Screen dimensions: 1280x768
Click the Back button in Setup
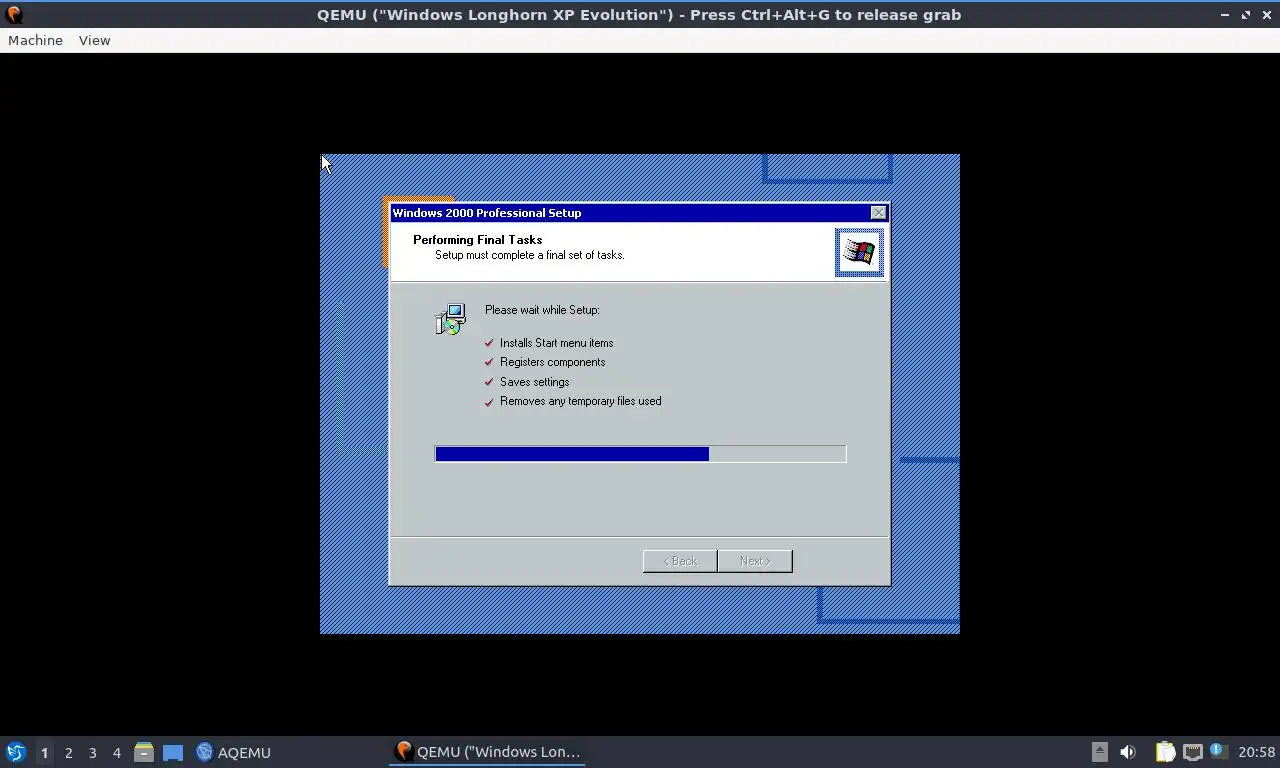[680, 561]
